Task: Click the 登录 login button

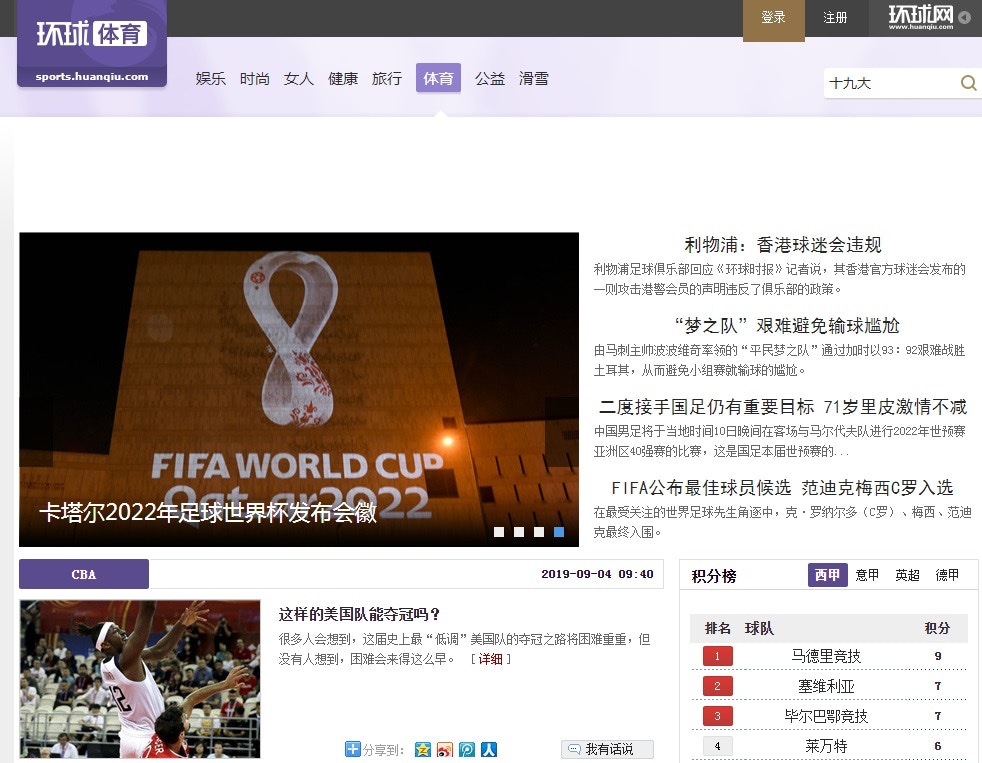Action: pyautogui.click(x=773, y=18)
